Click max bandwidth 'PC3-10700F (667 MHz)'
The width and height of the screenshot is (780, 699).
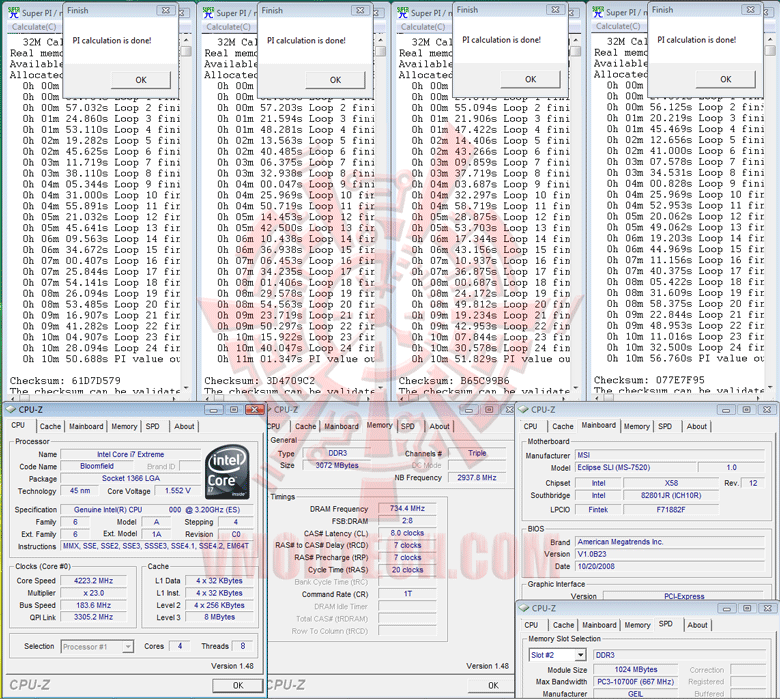(636, 682)
